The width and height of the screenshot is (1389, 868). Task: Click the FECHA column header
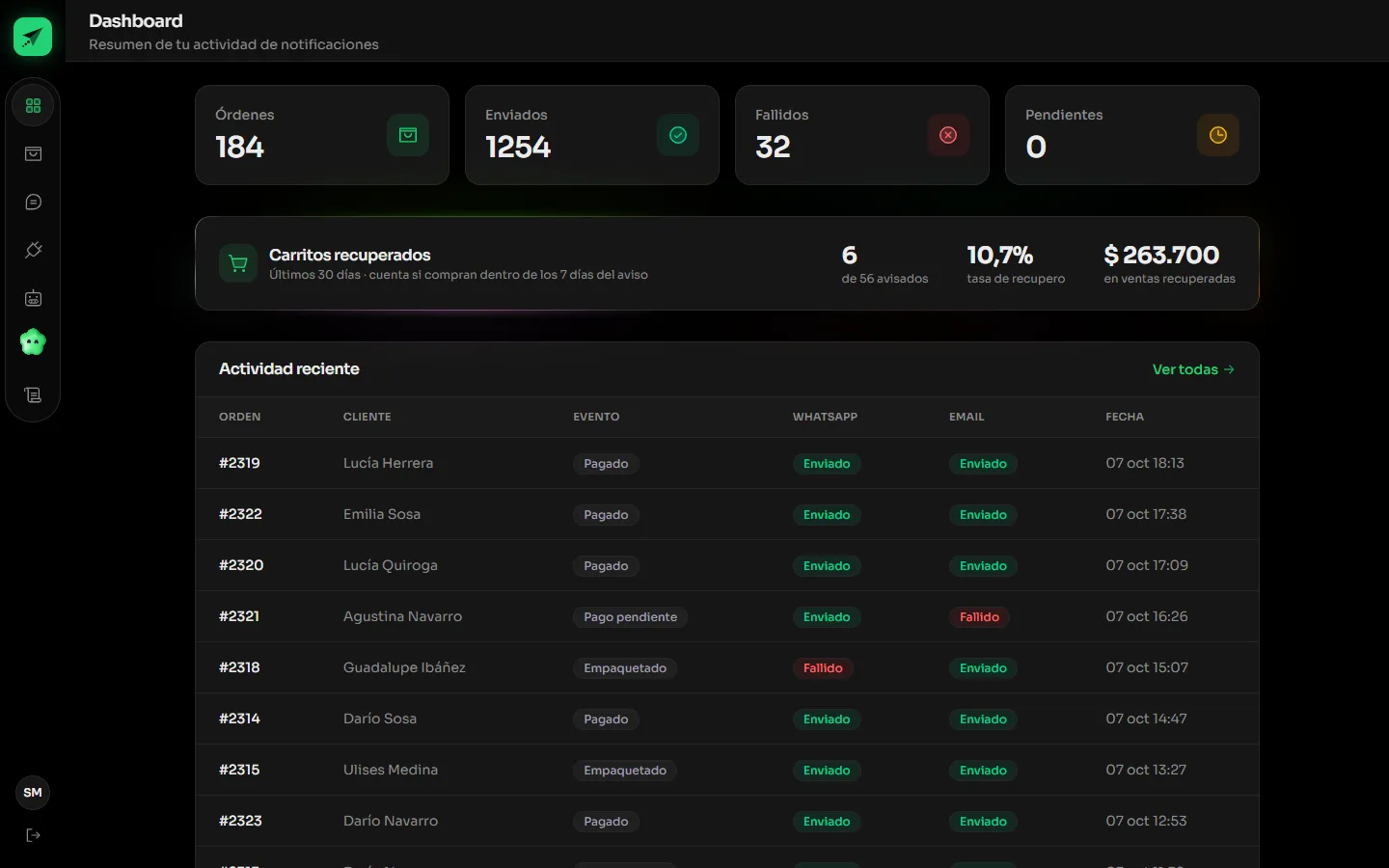[x=1125, y=417]
